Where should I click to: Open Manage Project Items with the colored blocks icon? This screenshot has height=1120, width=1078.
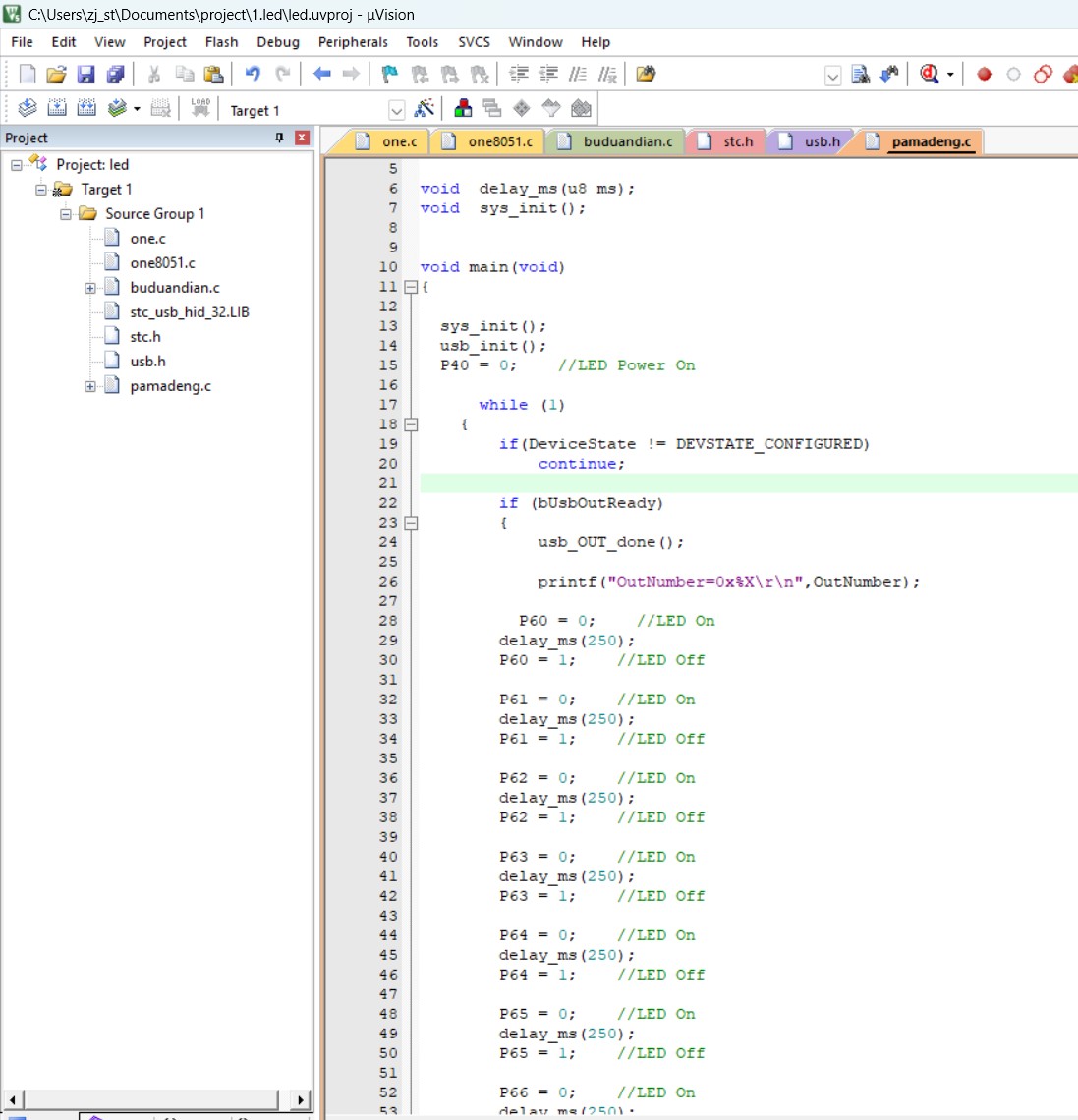(x=463, y=109)
